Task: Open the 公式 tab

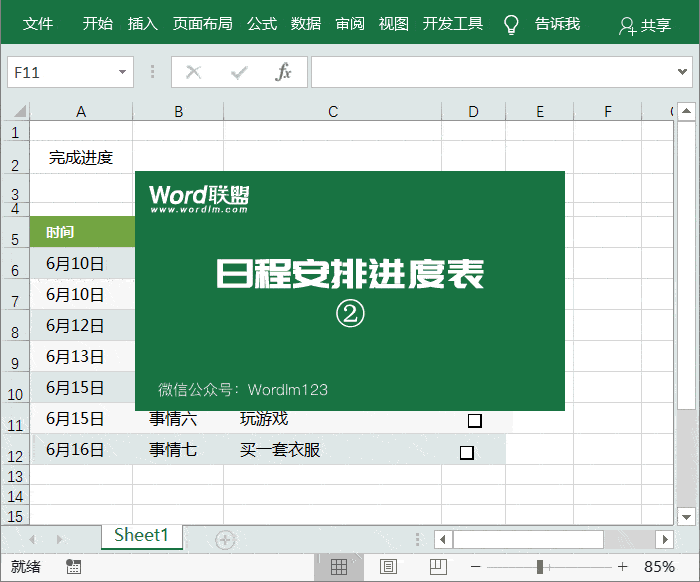Action: [x=262, y=24]
